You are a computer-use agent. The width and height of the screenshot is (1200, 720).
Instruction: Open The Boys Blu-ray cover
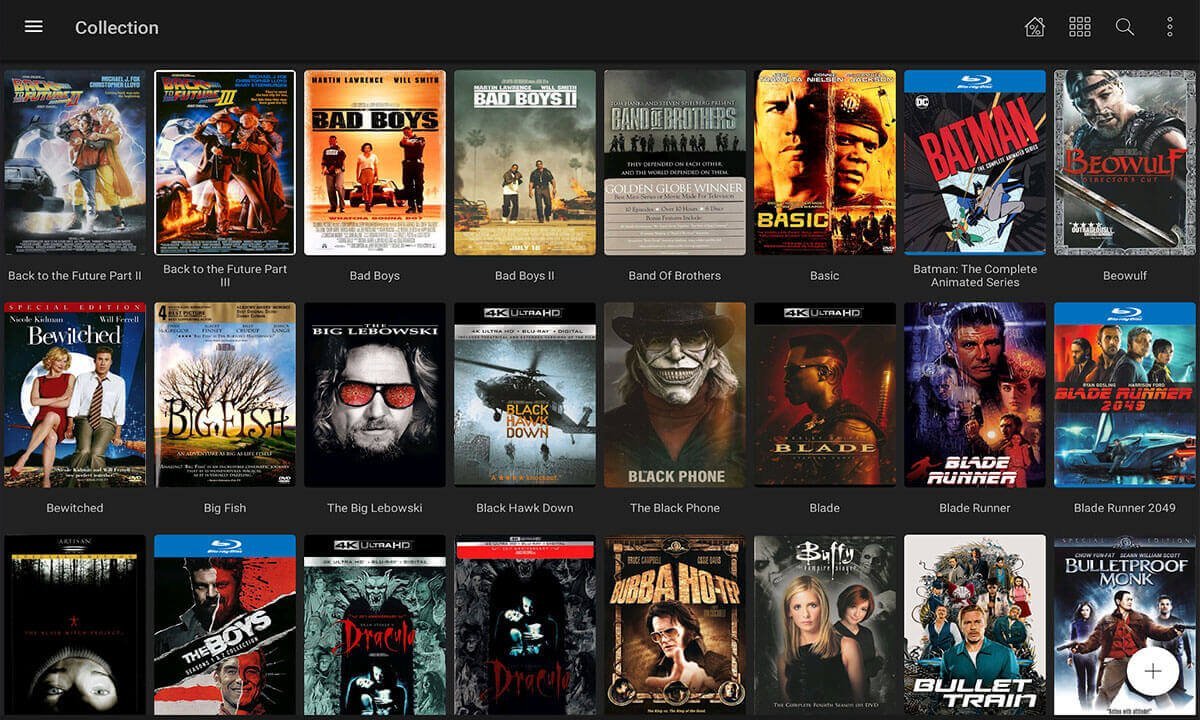pyautogui.click(x=225, y=624)
